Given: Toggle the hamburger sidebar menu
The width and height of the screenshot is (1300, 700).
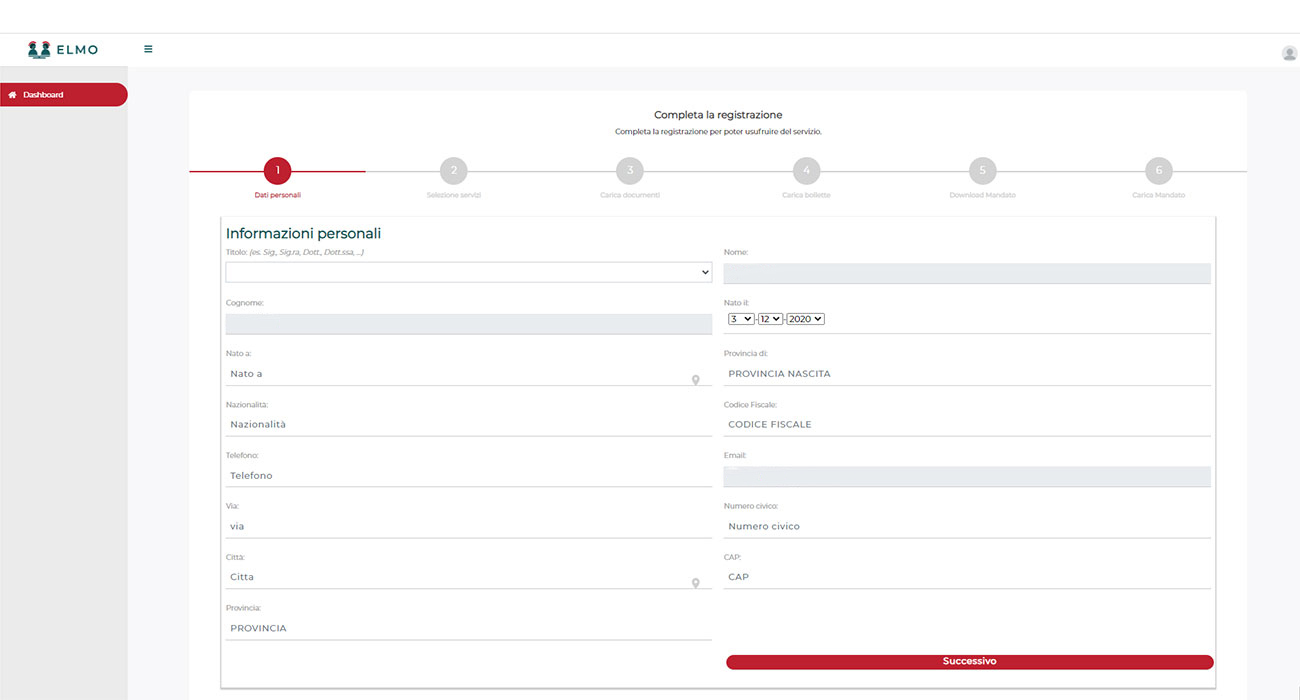Looking at the screenshot, I should click(x=148, y=49).
